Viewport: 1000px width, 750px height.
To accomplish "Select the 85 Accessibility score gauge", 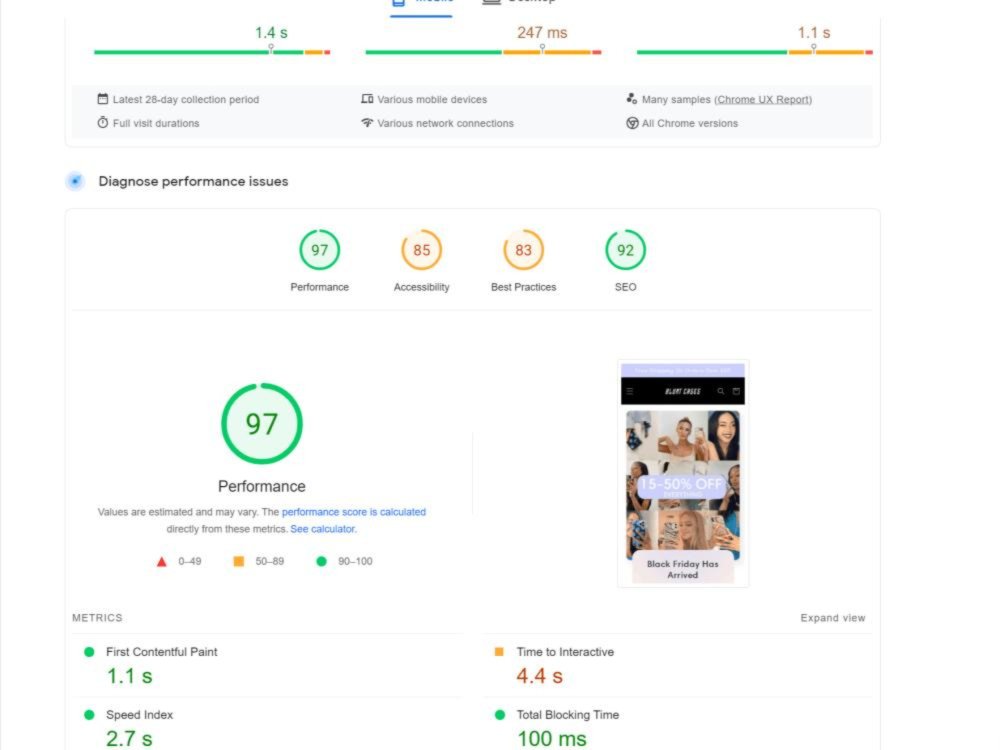I will click(x=422, y=250).
